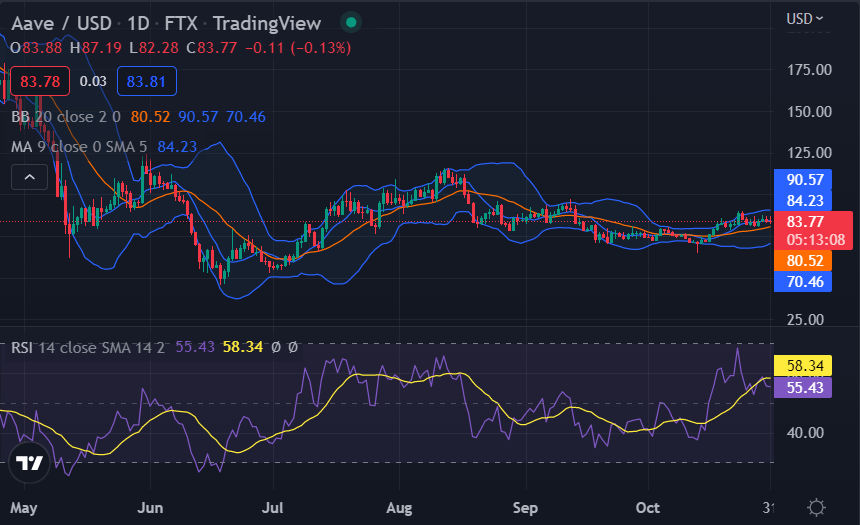Screen dimensions: 860x525
Task: Click the Sep label on time axis
Action: click(x=525, y=507)
